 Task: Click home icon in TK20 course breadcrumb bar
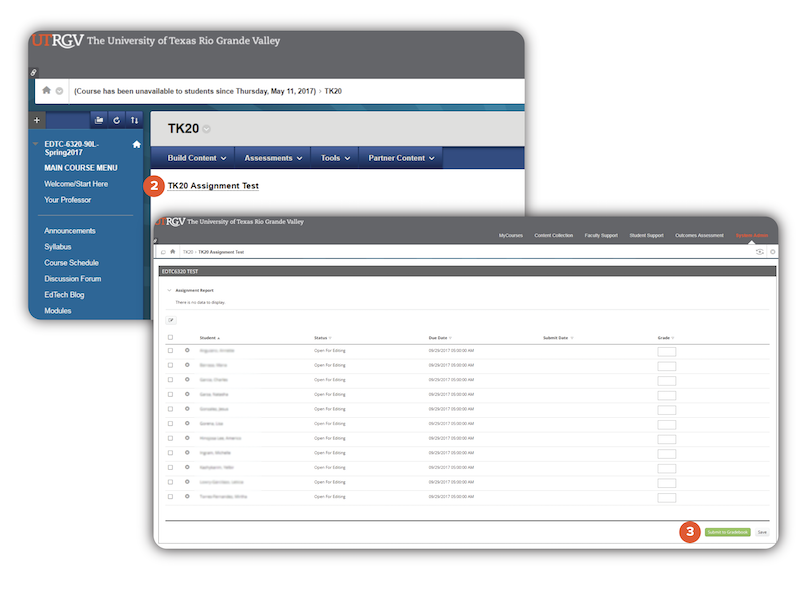click(46, 90)
